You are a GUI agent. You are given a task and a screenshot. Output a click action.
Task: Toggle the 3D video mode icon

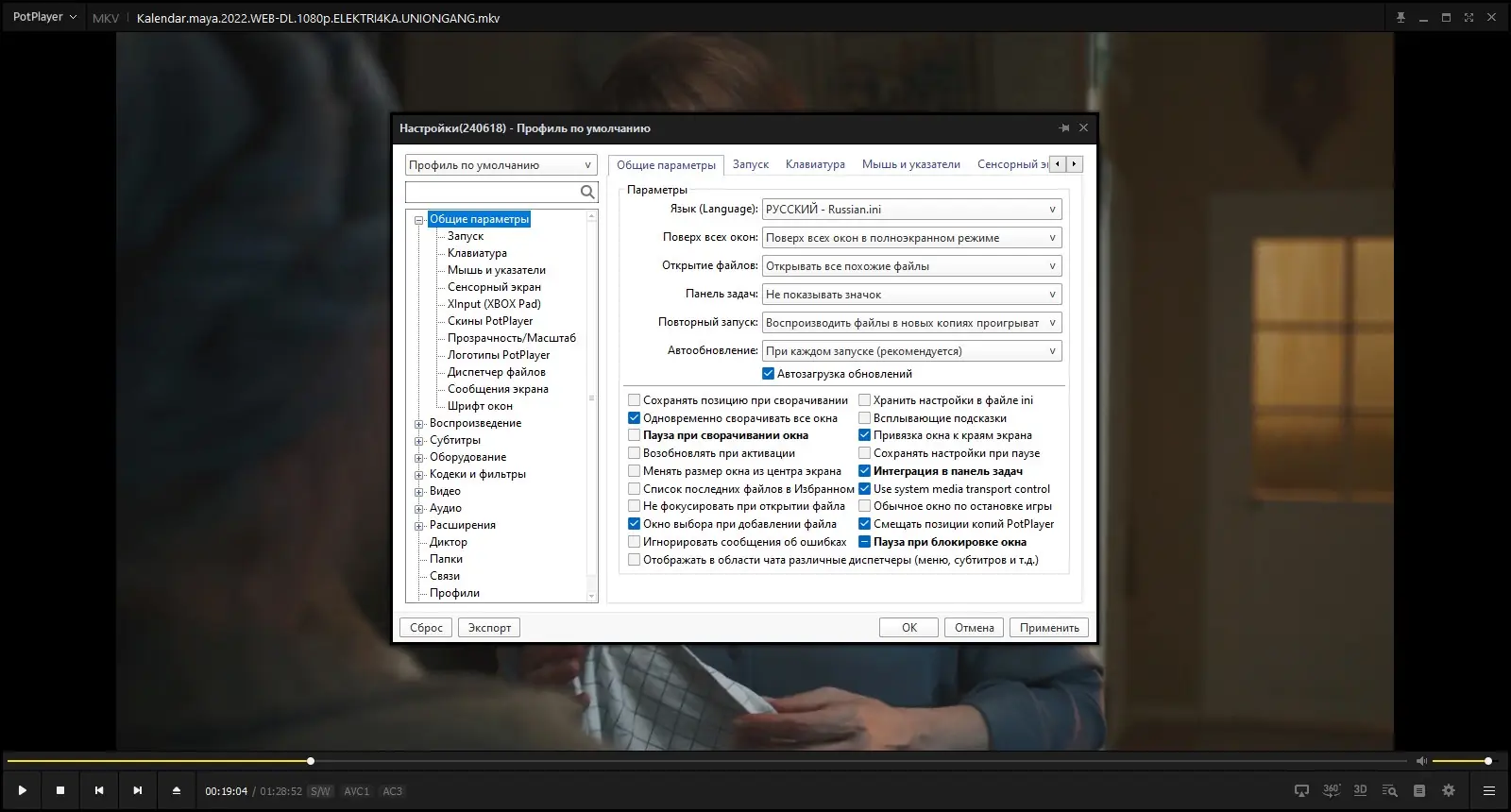point(1360,790)
